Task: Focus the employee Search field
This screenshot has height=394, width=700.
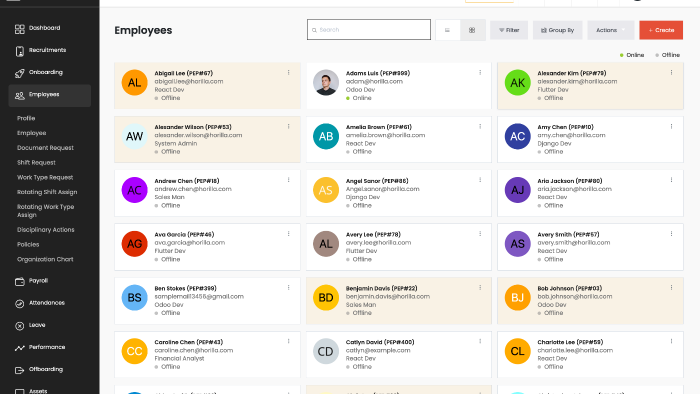Action: pos(369,30)
